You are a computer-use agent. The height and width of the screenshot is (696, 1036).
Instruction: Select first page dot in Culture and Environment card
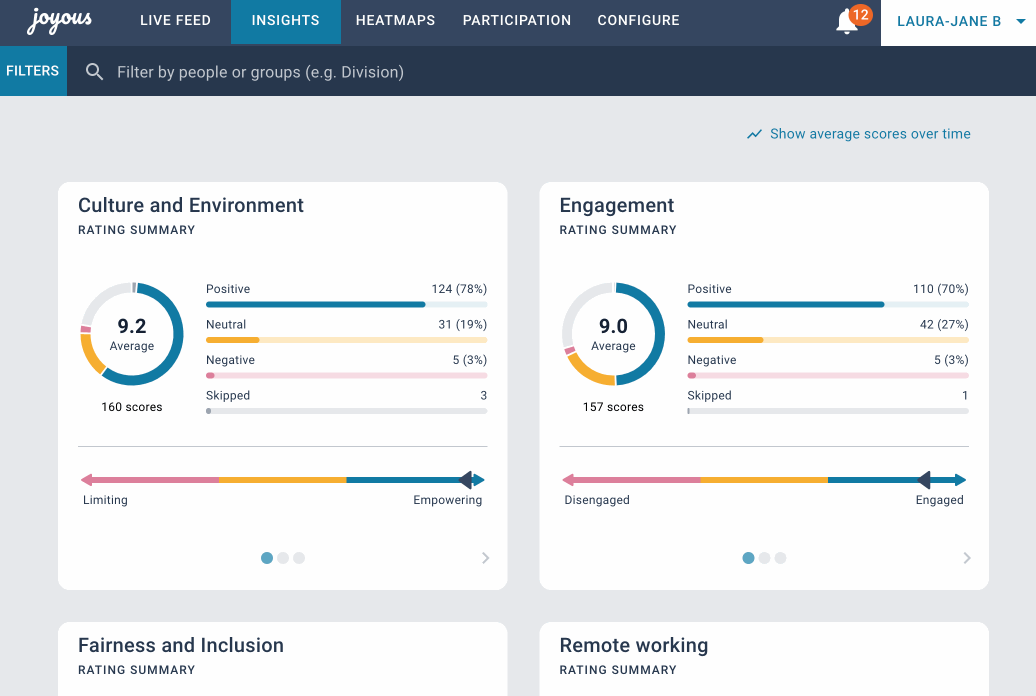[x=267, y=558]
